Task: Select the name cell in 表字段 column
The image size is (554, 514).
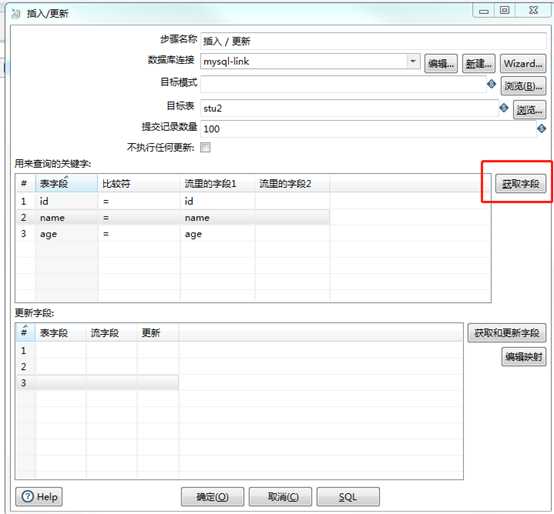Action: pos(66,218)
